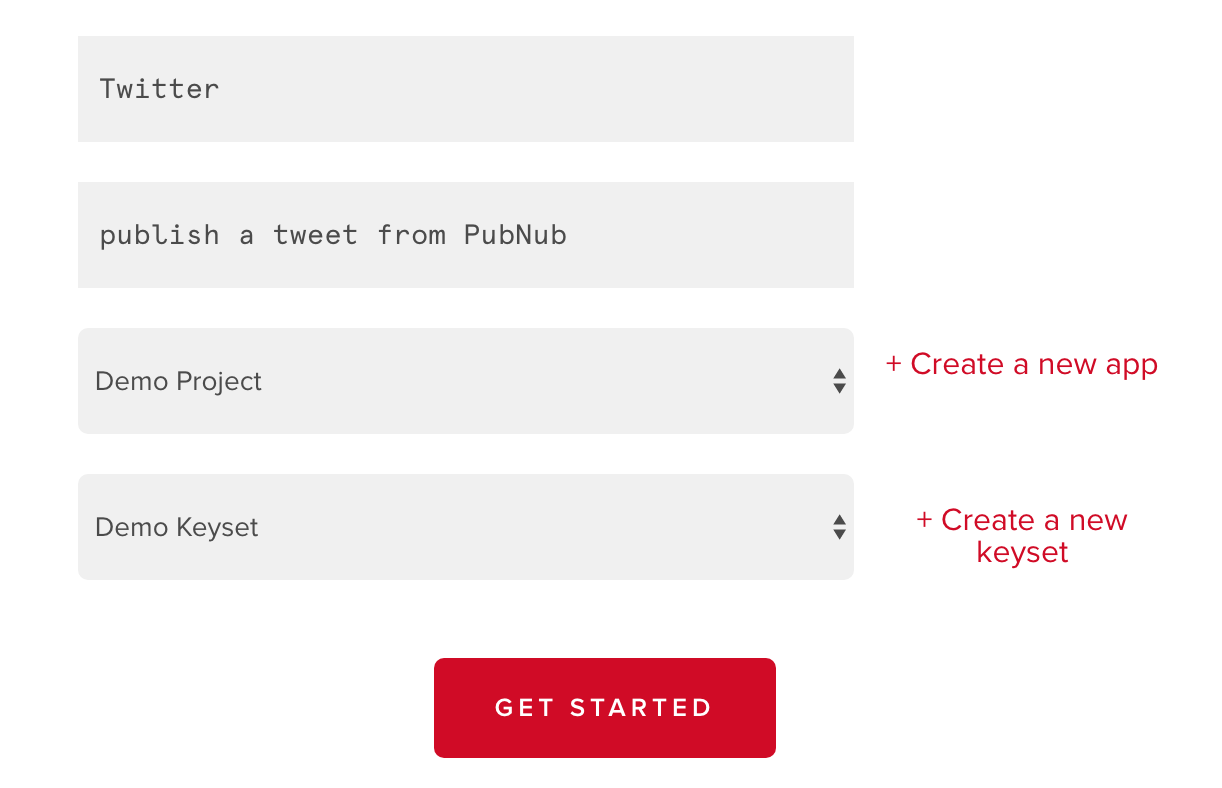This screenshot has width=1222, height=788.
Task: Select the "Demo Project" value text
Action: point(178,381)
